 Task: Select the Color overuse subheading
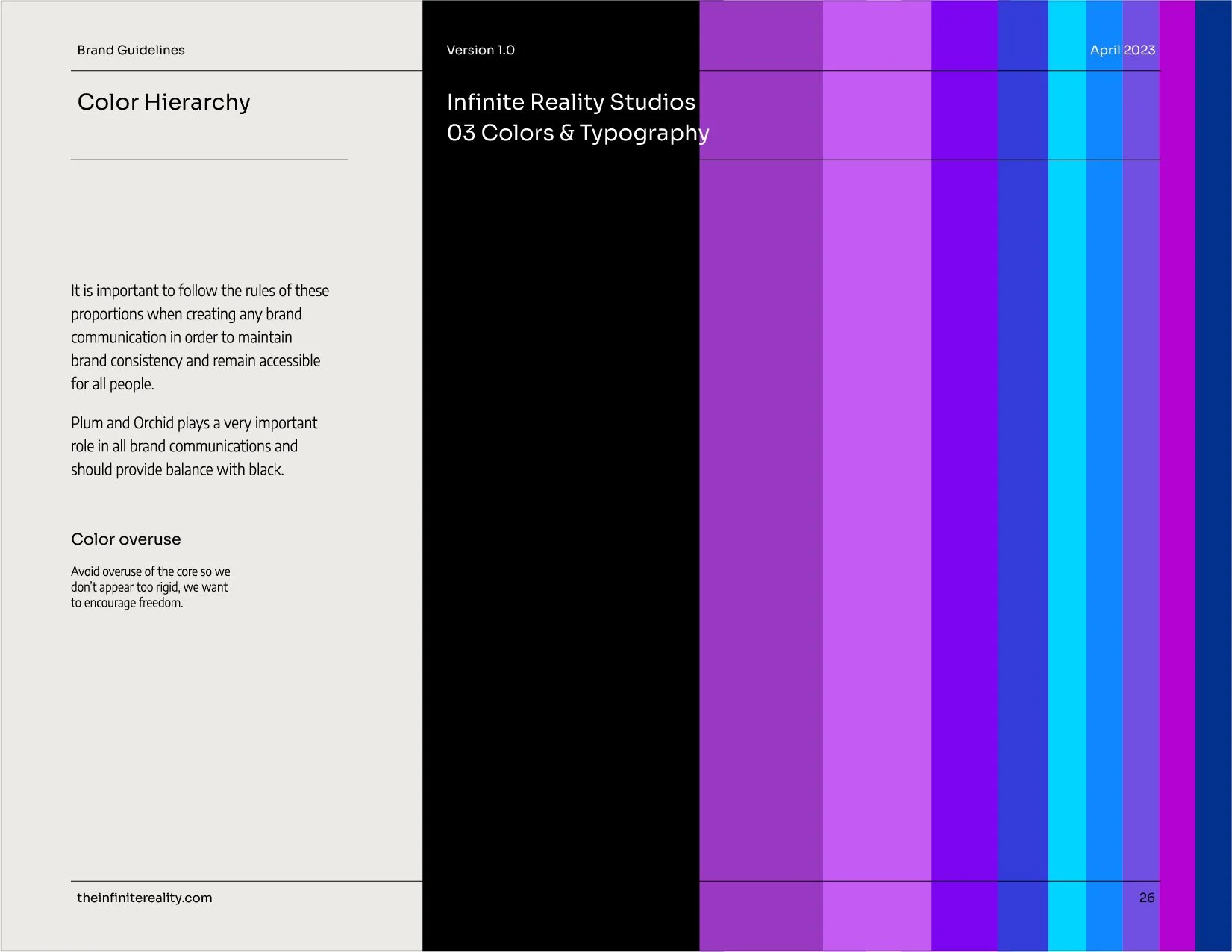[x=126, y=539]
